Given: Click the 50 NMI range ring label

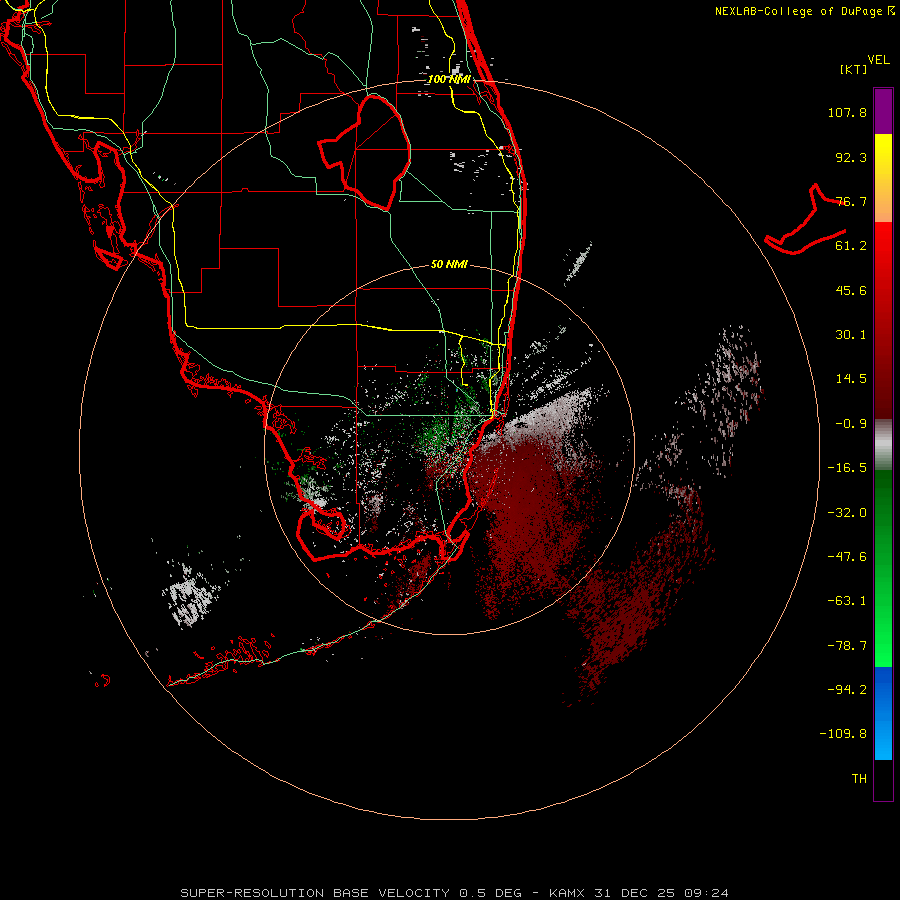Looking at the screenshot, I should pyautogui.click(x=449, y=264).
